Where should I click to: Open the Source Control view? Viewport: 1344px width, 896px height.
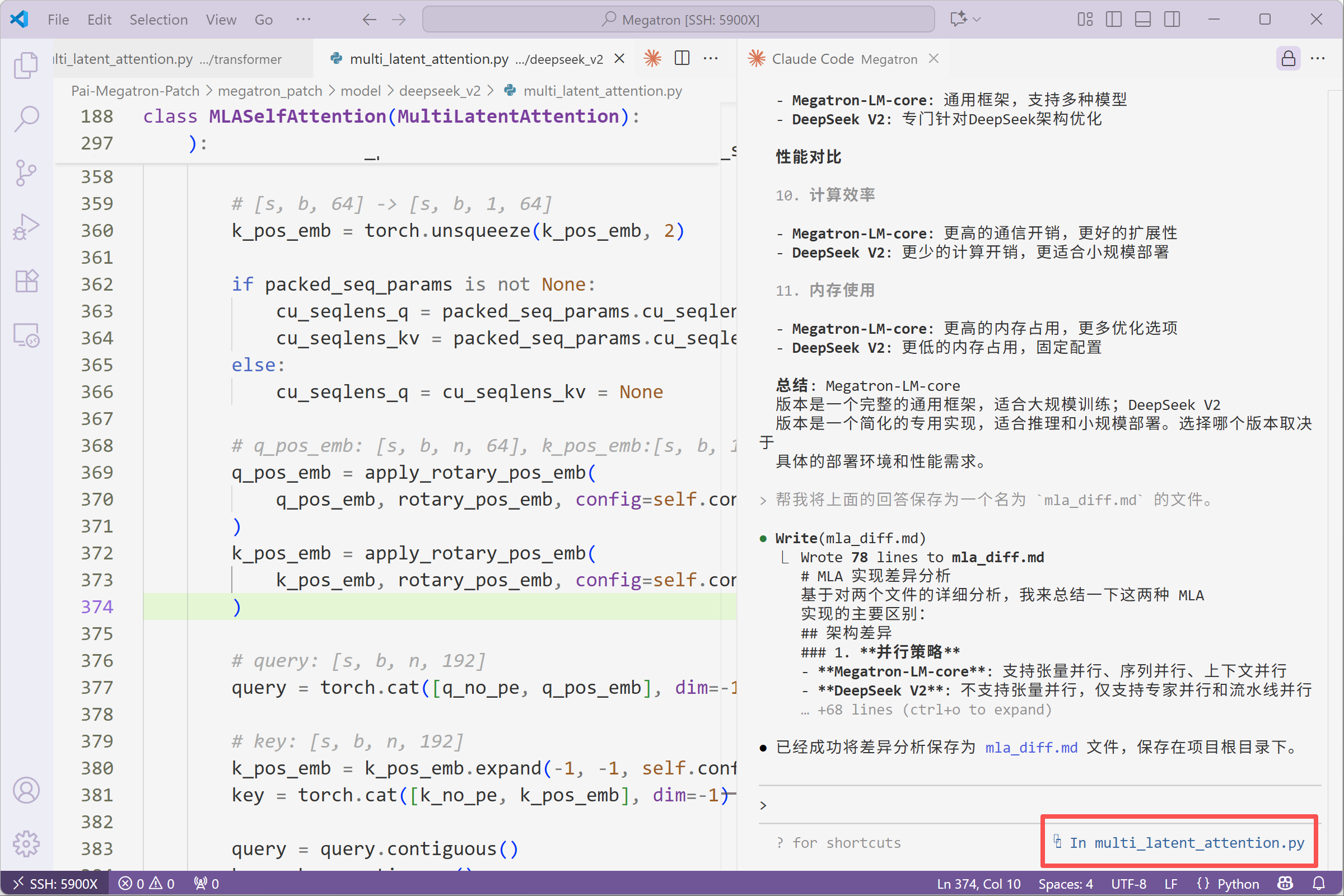point(26,172)
